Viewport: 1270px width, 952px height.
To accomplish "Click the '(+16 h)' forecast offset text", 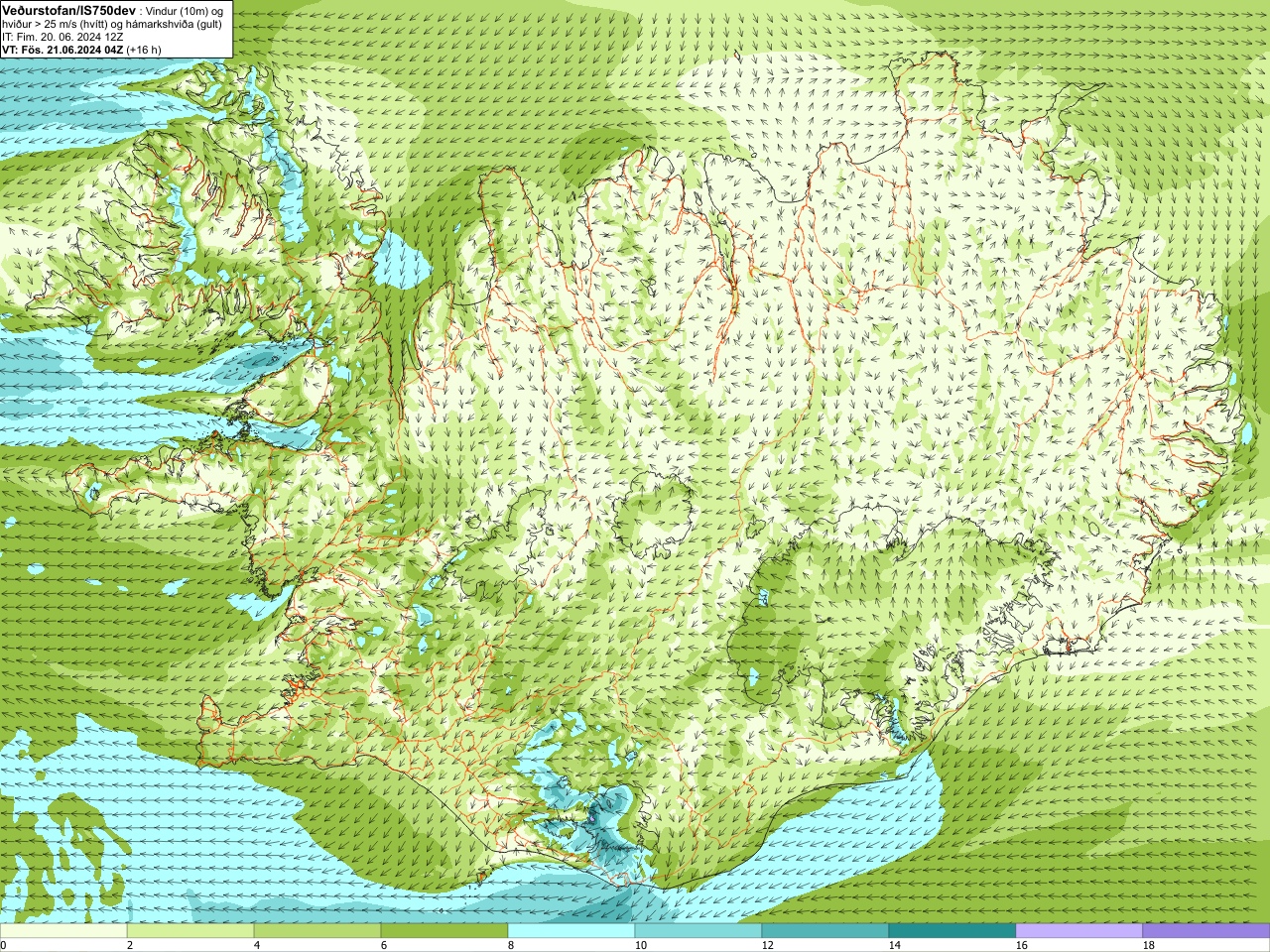I will pos(144,49).
